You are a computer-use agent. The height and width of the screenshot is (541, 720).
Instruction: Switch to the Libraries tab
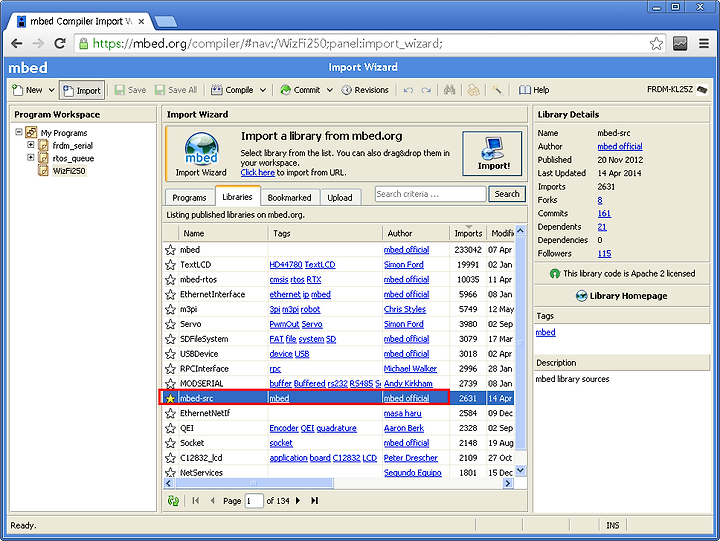tap(237, 197)
